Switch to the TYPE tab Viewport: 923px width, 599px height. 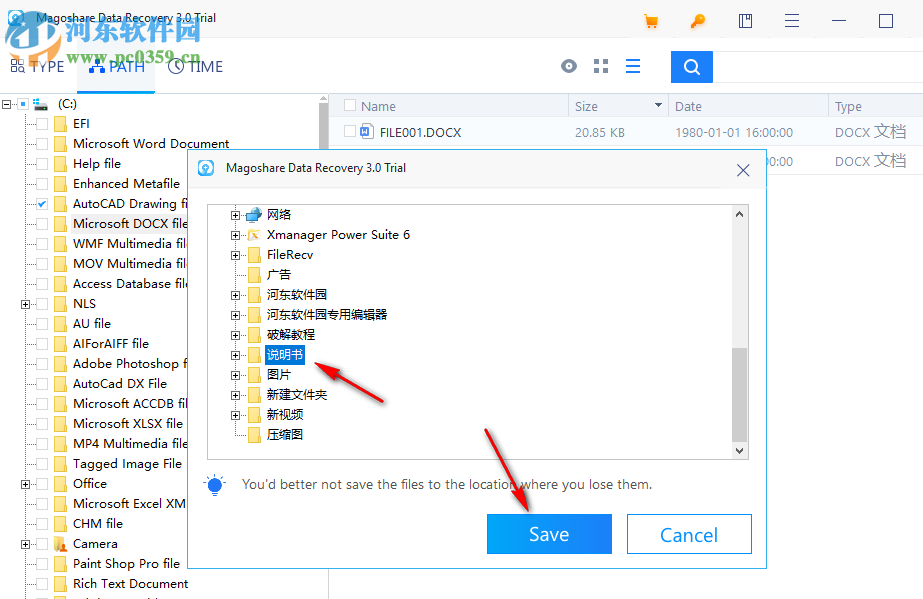38,66
